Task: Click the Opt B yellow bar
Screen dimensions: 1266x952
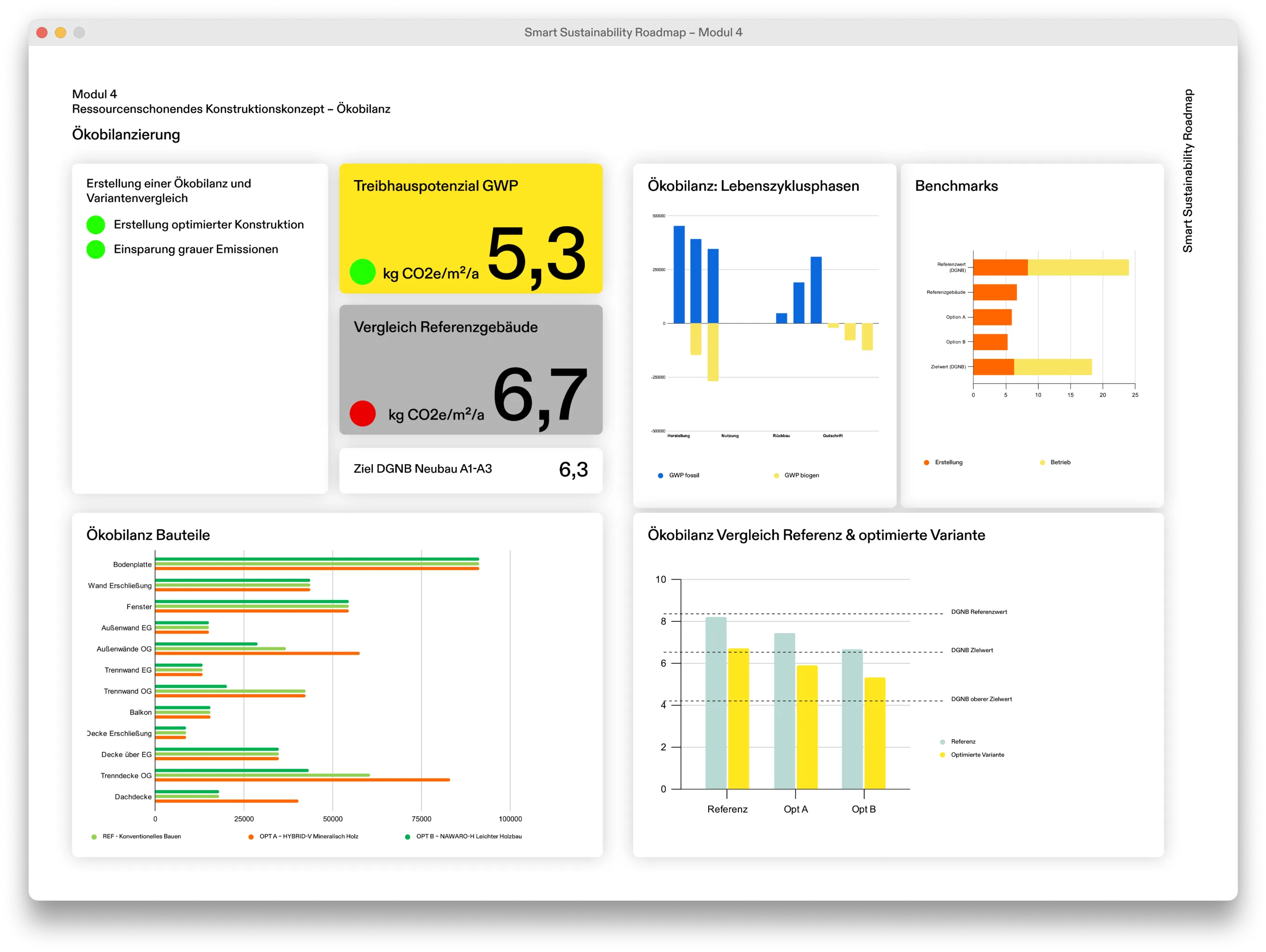Action: coord(874,734)
